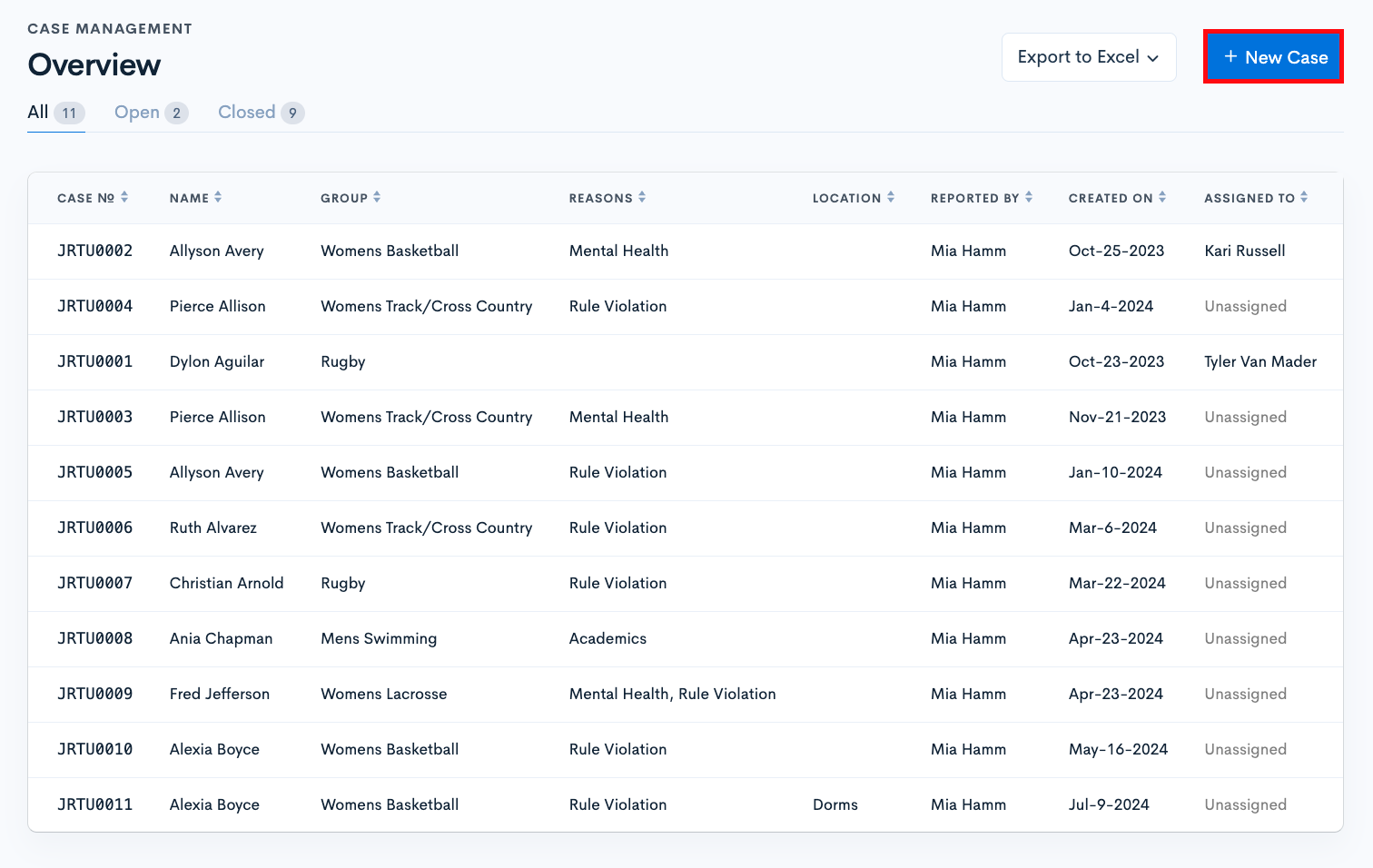Click Mental Health, Rule Violation reasons

[x=673, y=694]
